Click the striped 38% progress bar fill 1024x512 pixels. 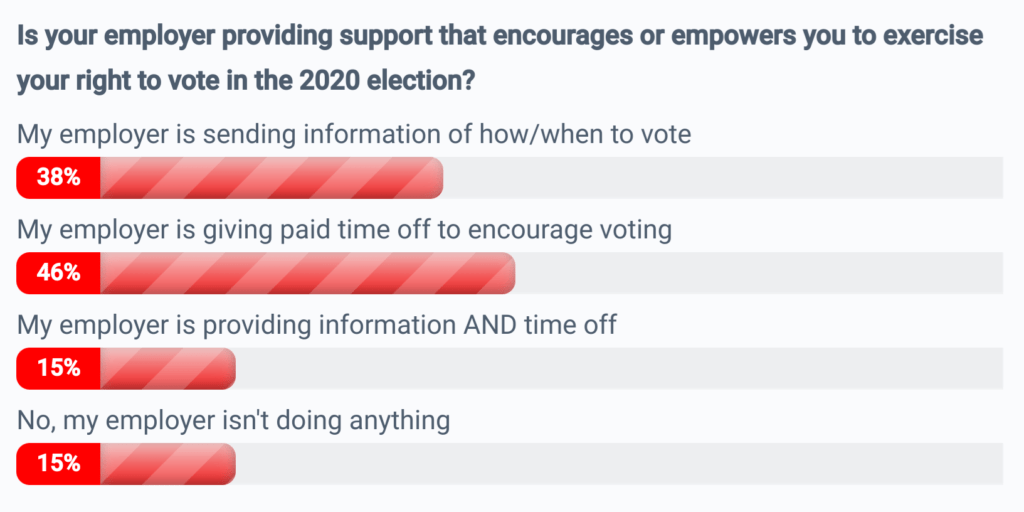[272, 178]
